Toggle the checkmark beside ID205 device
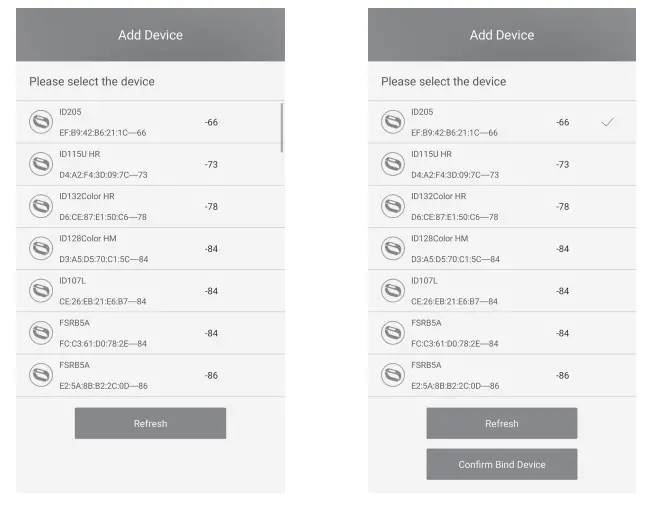 pos(607,122)
